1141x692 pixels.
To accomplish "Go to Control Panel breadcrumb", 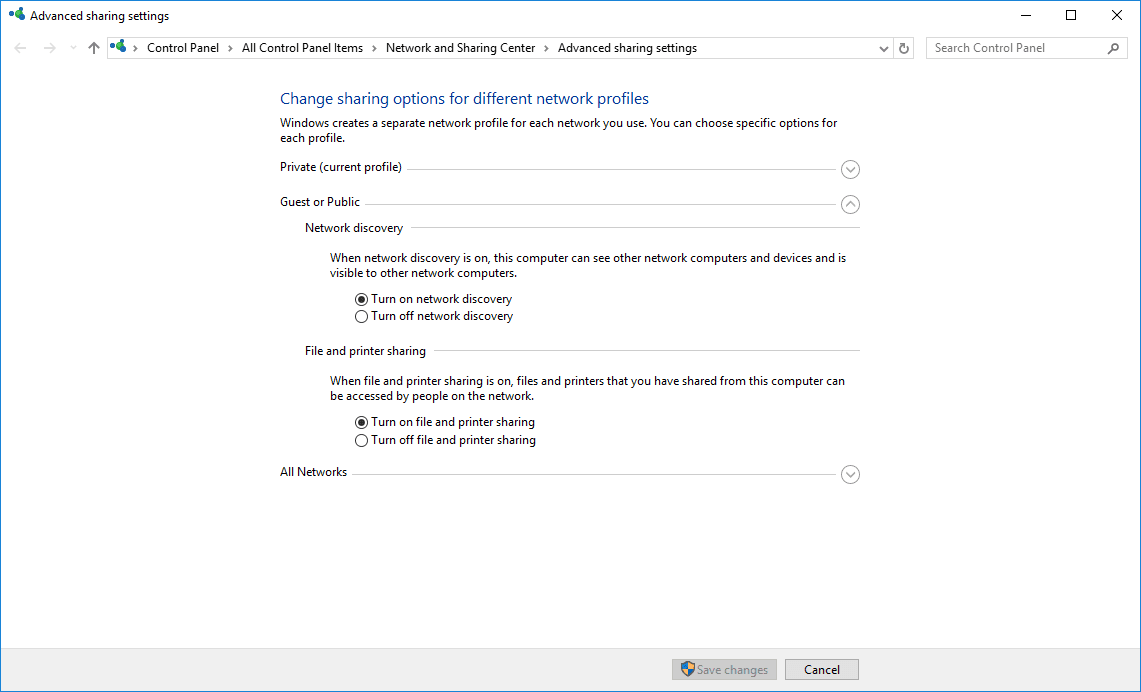I will pos(182,48).
